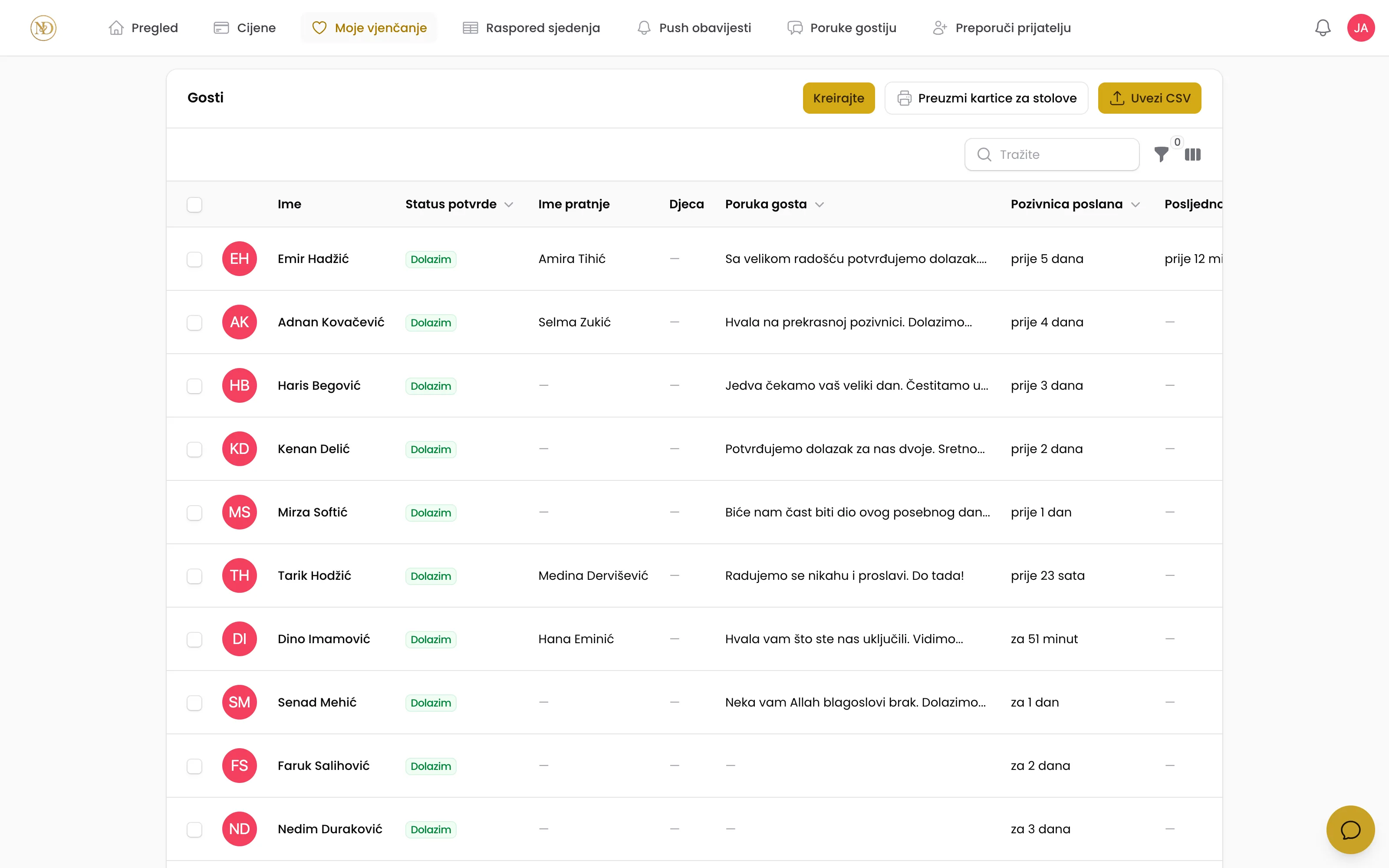Open the chat bubble widget
This screenshot has width=1389, height=868.
click(1350, 829)
